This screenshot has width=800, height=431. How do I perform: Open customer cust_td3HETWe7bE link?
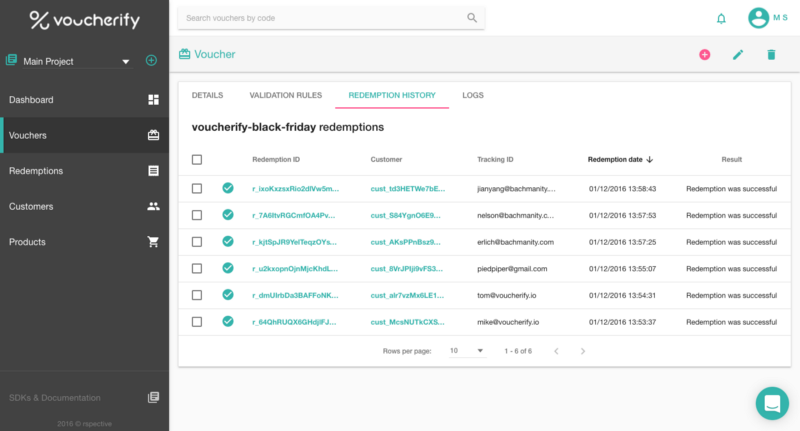408,189
